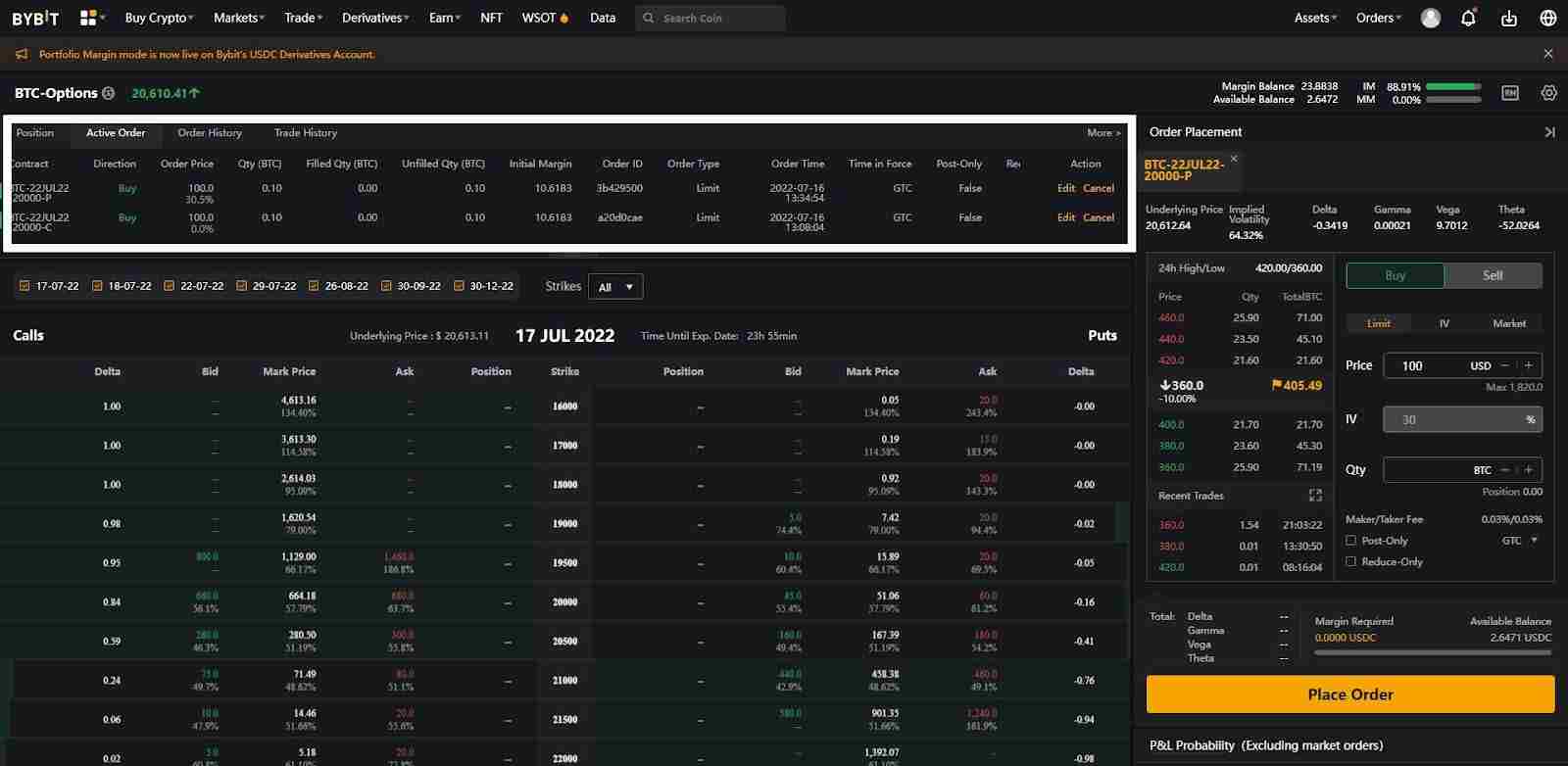Toggle the 22-07-22 expiry checkbox
This screenshot has height=766, width=1568.
pyautogui.click(x=169, y=286)
